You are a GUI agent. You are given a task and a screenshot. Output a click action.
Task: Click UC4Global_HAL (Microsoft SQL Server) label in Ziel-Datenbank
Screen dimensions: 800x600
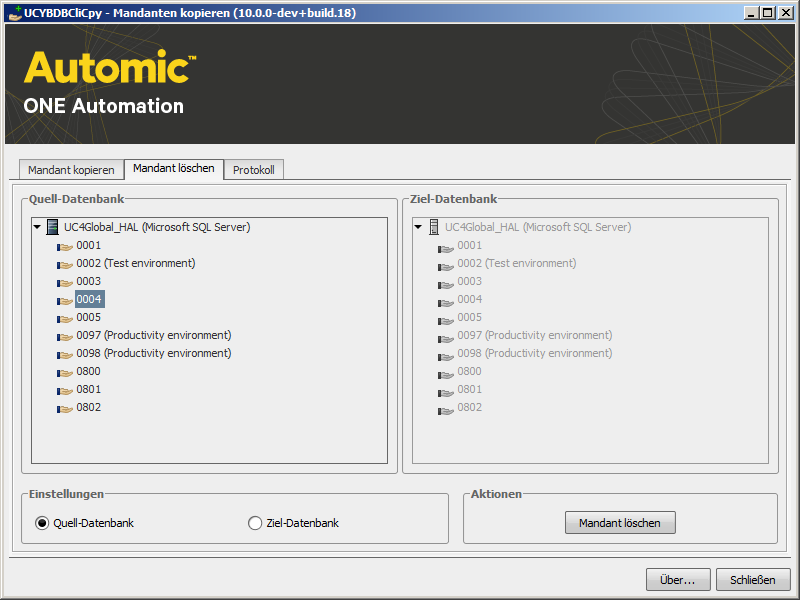(538, 227)
